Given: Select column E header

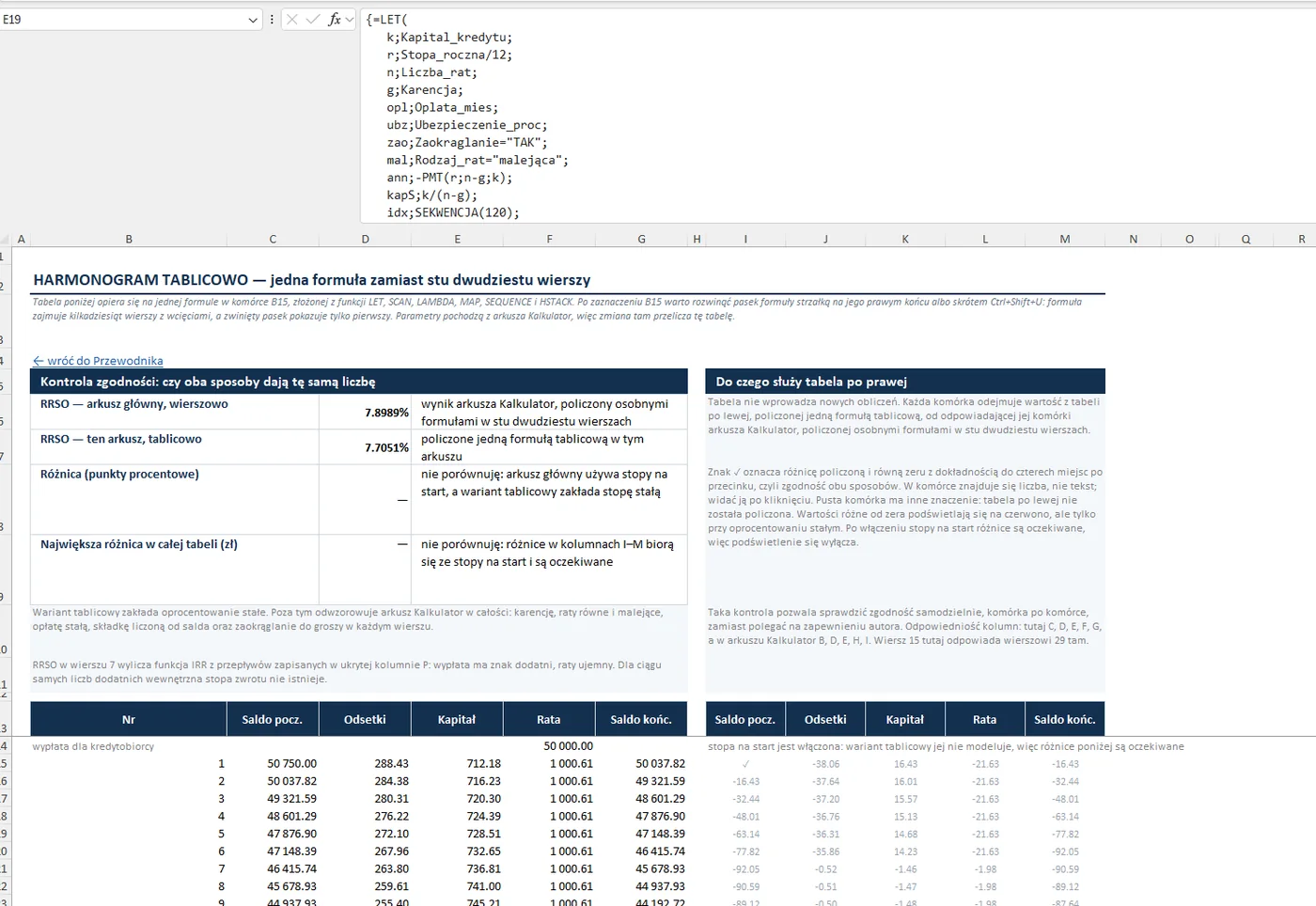Looking at the screenshot, I should coord(457,239).
